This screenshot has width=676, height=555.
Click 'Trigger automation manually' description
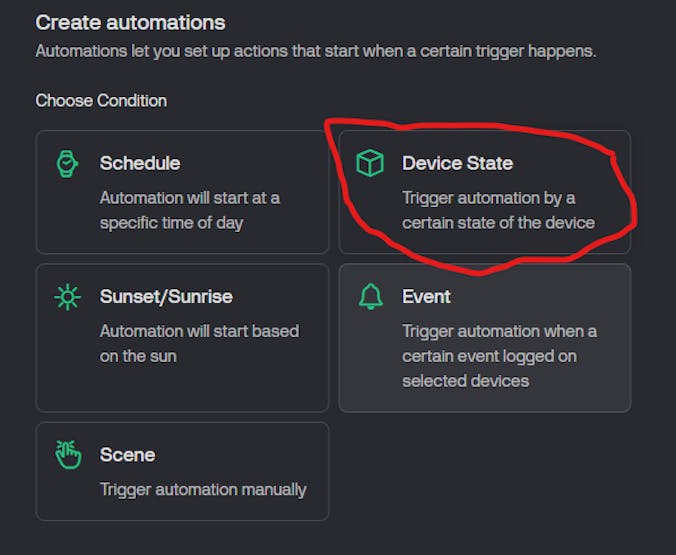point(203,489)
